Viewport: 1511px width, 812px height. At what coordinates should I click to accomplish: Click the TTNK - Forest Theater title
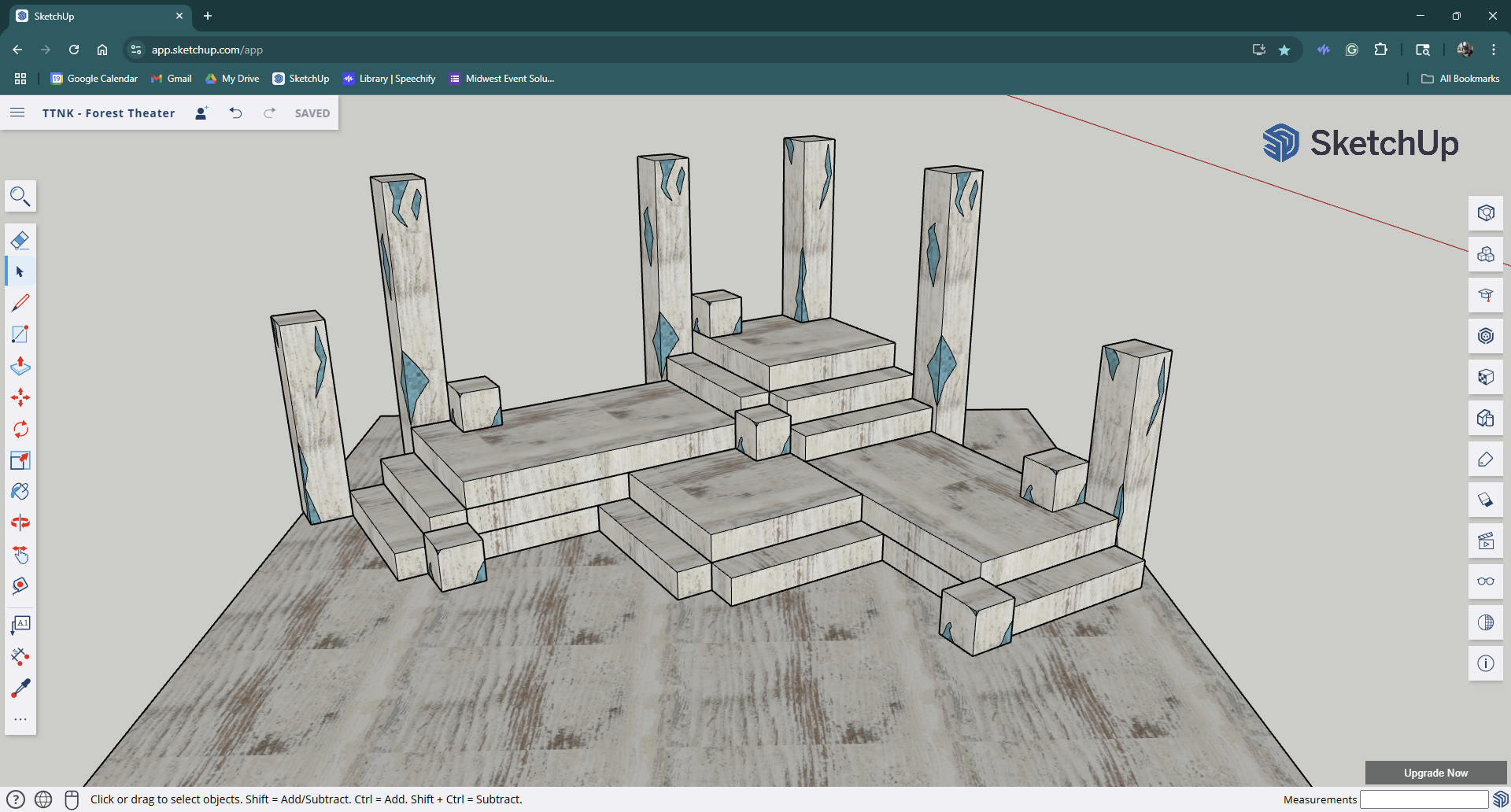(x=109, y=113)
